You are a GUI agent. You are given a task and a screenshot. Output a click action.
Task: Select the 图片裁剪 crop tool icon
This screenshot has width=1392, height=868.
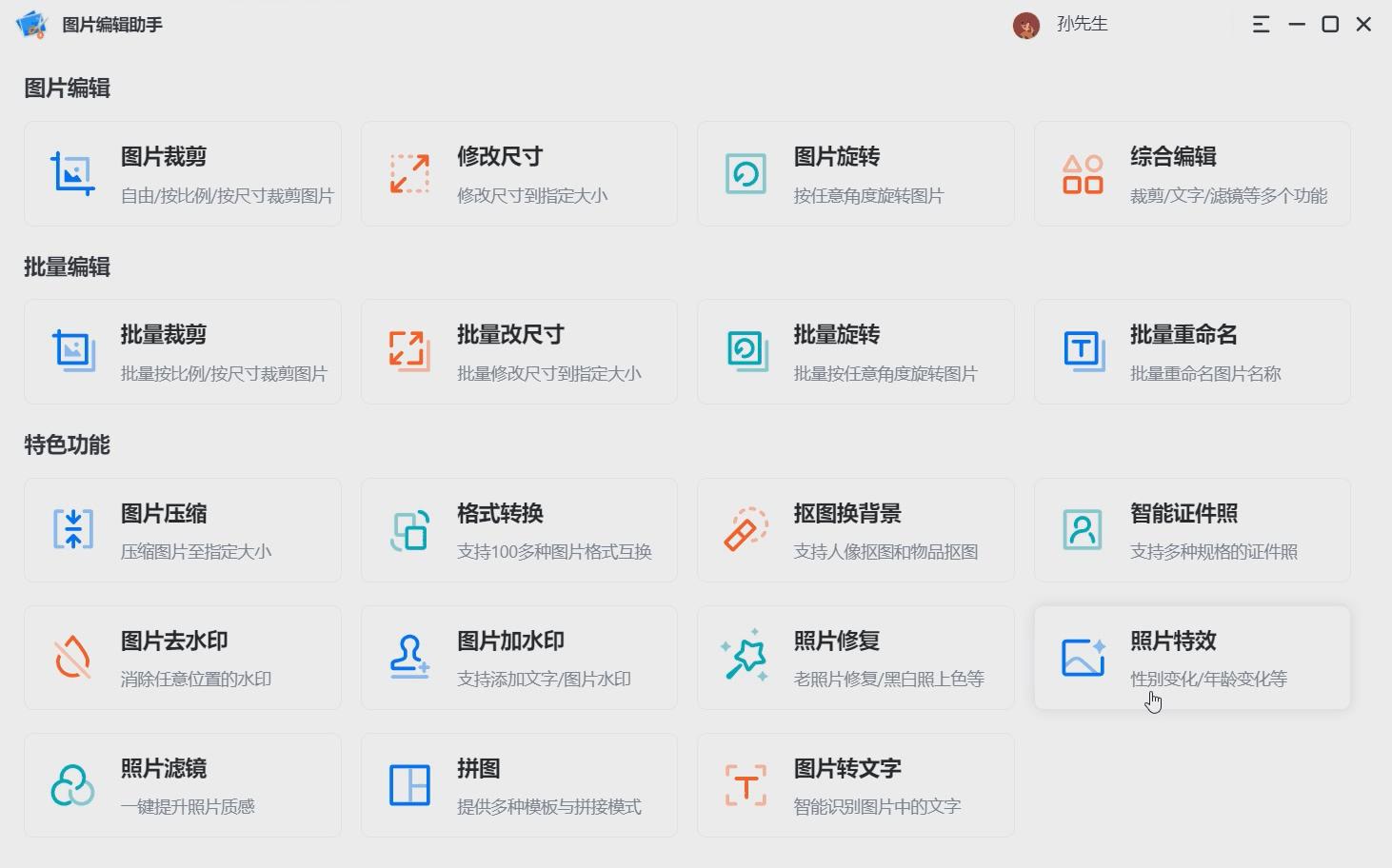click(x=72, y=173)
